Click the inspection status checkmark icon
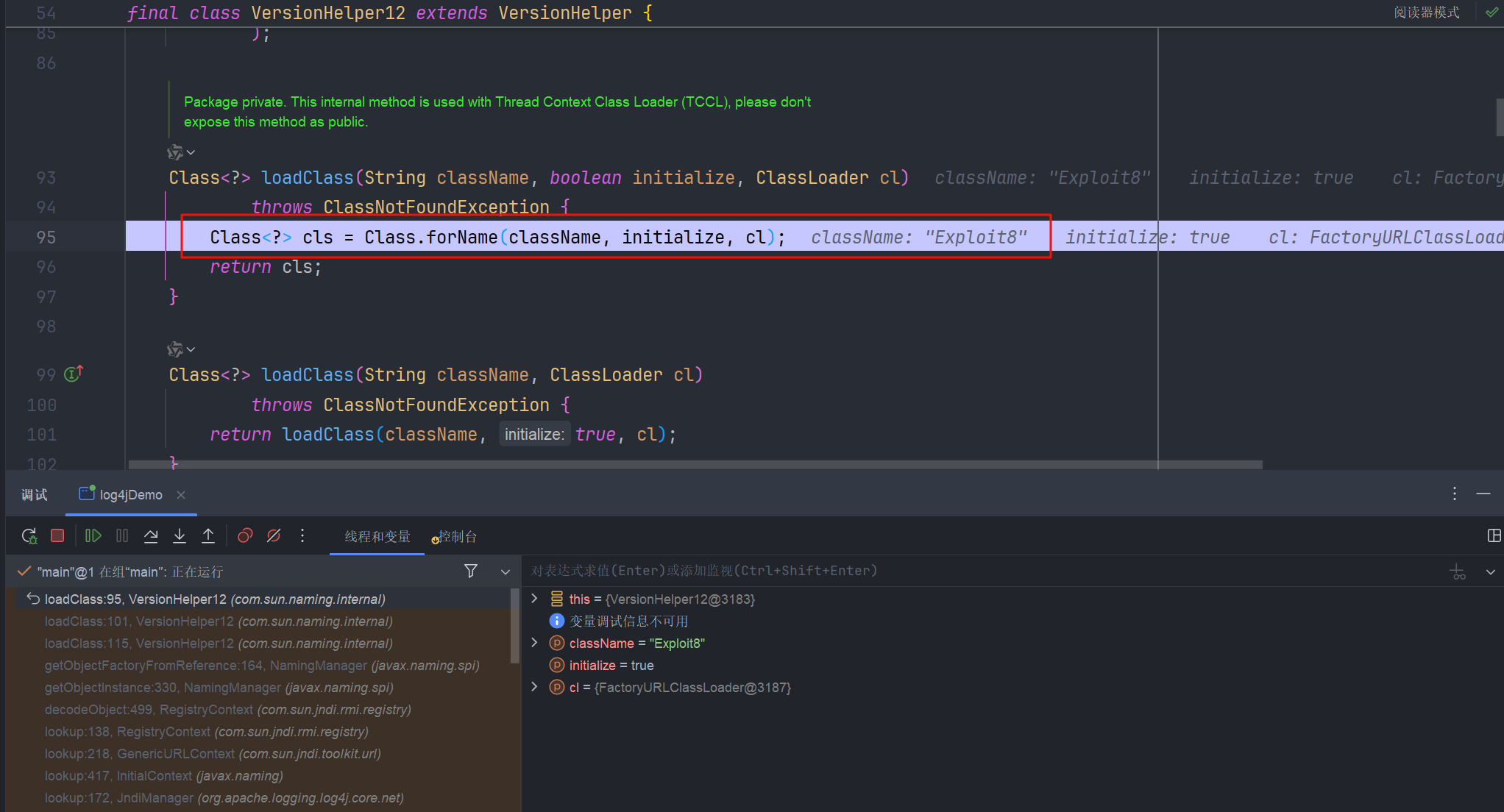1504x812 pixels. point(1491,13)
